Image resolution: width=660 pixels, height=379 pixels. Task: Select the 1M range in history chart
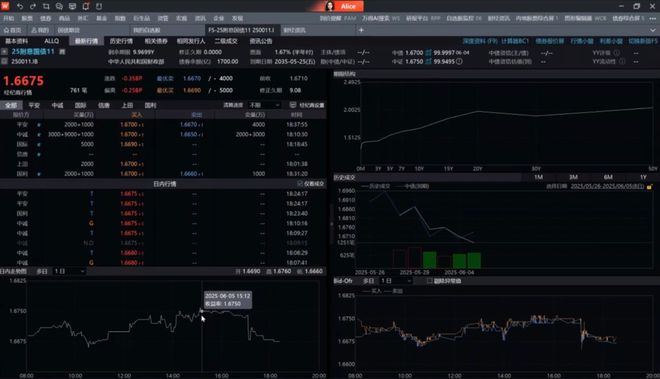tap(538, 177)
